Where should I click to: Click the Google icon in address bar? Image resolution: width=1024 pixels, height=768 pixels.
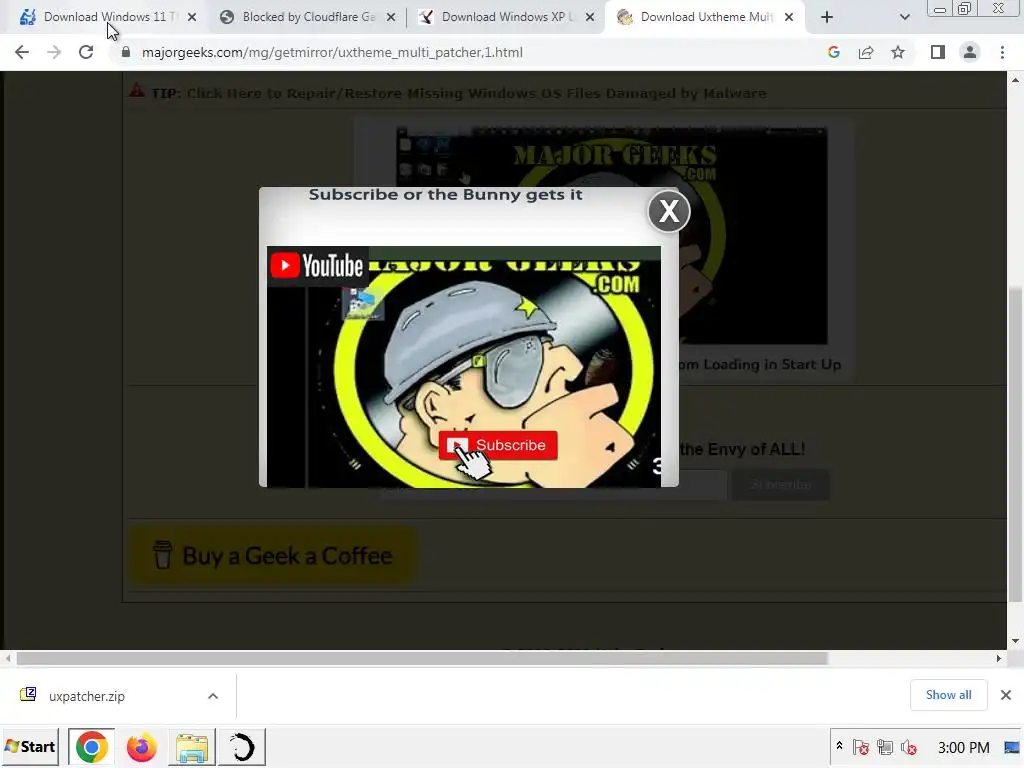click(833, 52)
